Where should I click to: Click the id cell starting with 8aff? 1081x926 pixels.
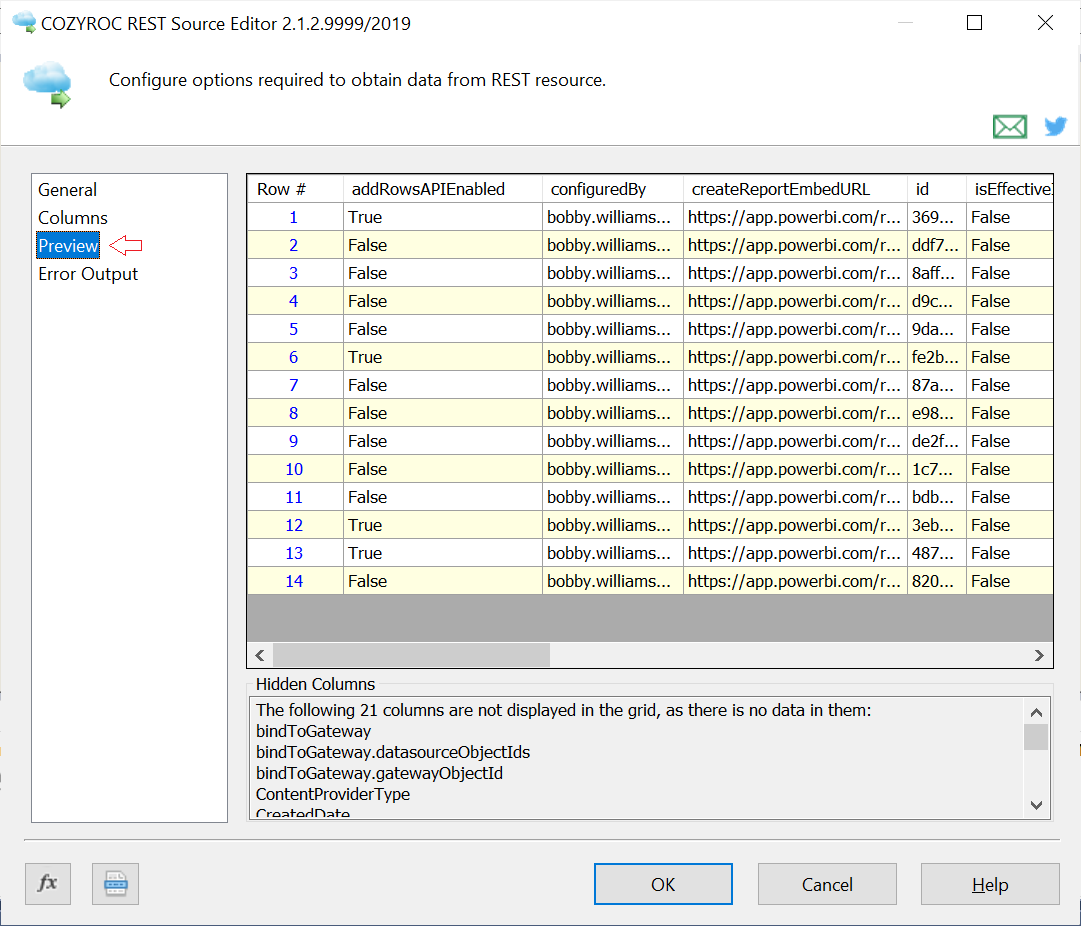(x=936, y=273)
